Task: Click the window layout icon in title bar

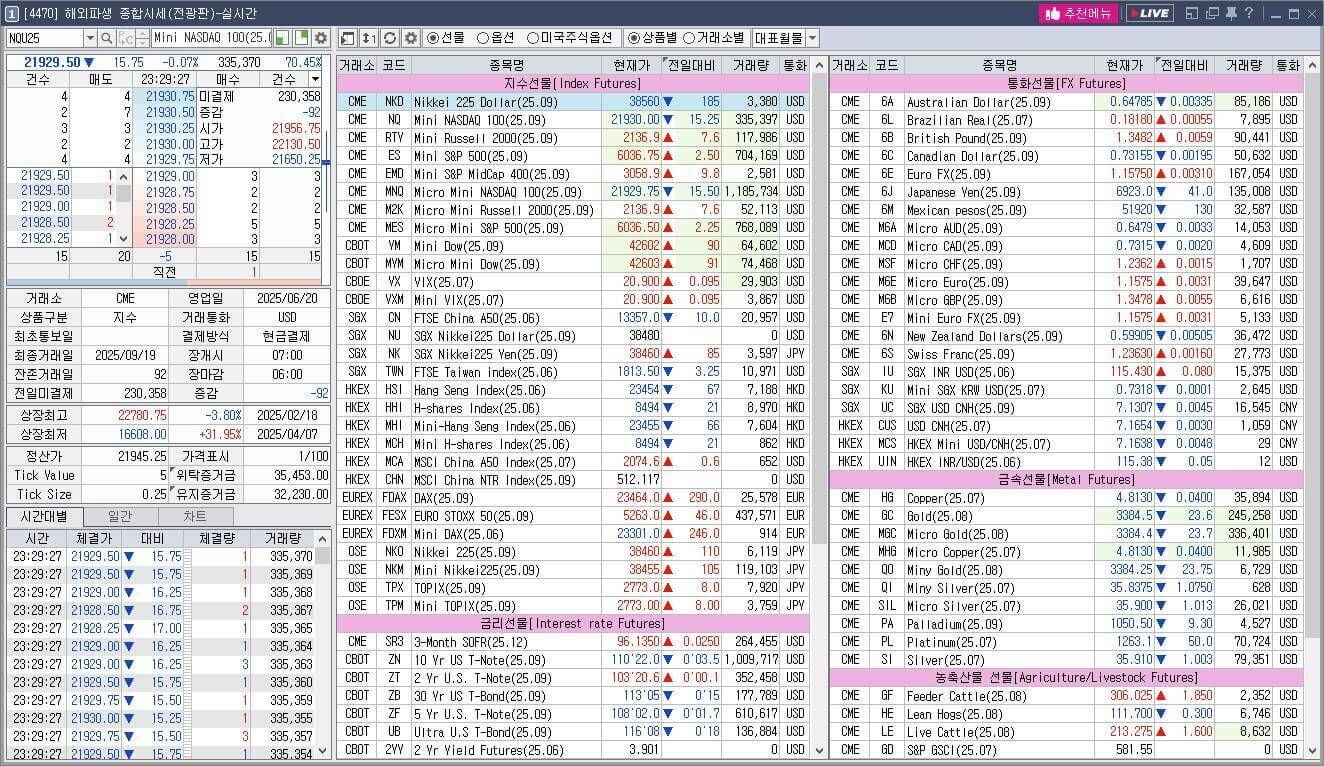Action: click(1192, 13)
